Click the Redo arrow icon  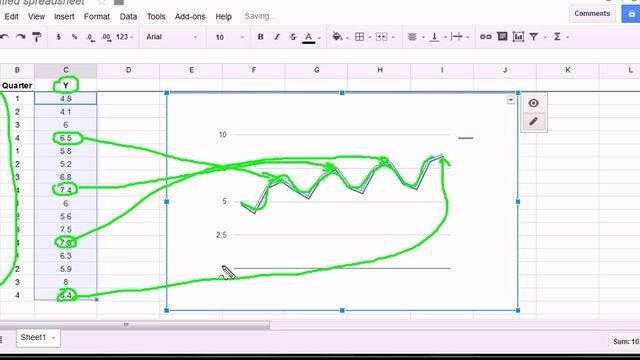pyautogui.click(x=20, y=37)
